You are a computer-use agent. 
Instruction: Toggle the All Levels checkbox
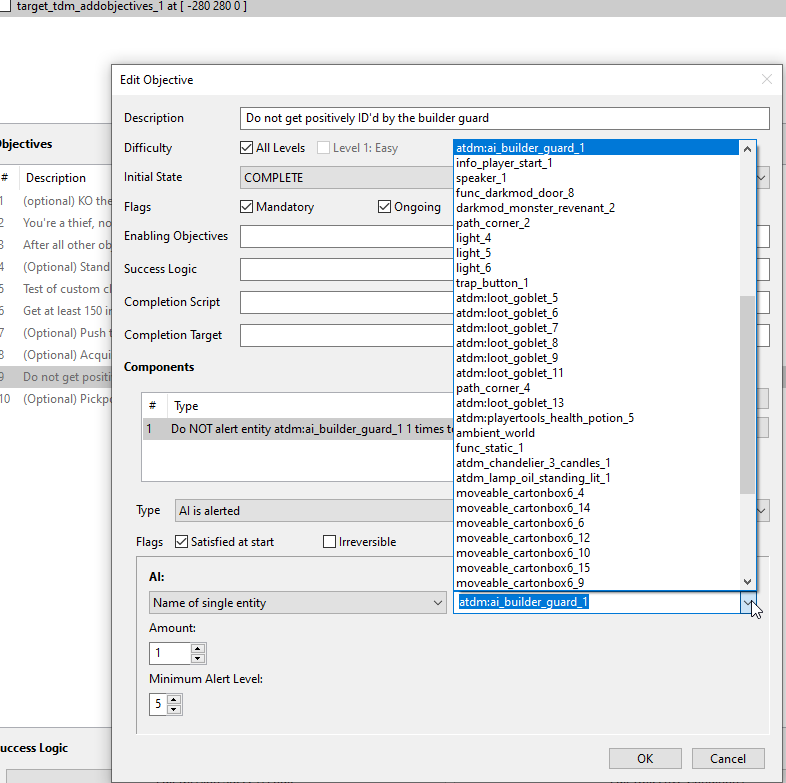point(247,148)
